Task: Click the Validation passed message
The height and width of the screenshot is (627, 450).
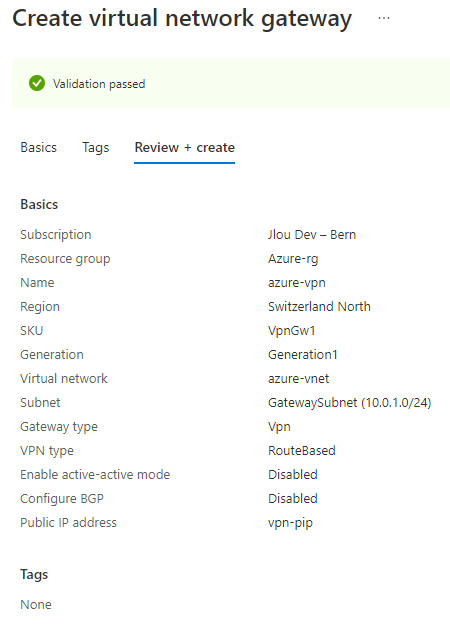Action: (x=99, y=84)
